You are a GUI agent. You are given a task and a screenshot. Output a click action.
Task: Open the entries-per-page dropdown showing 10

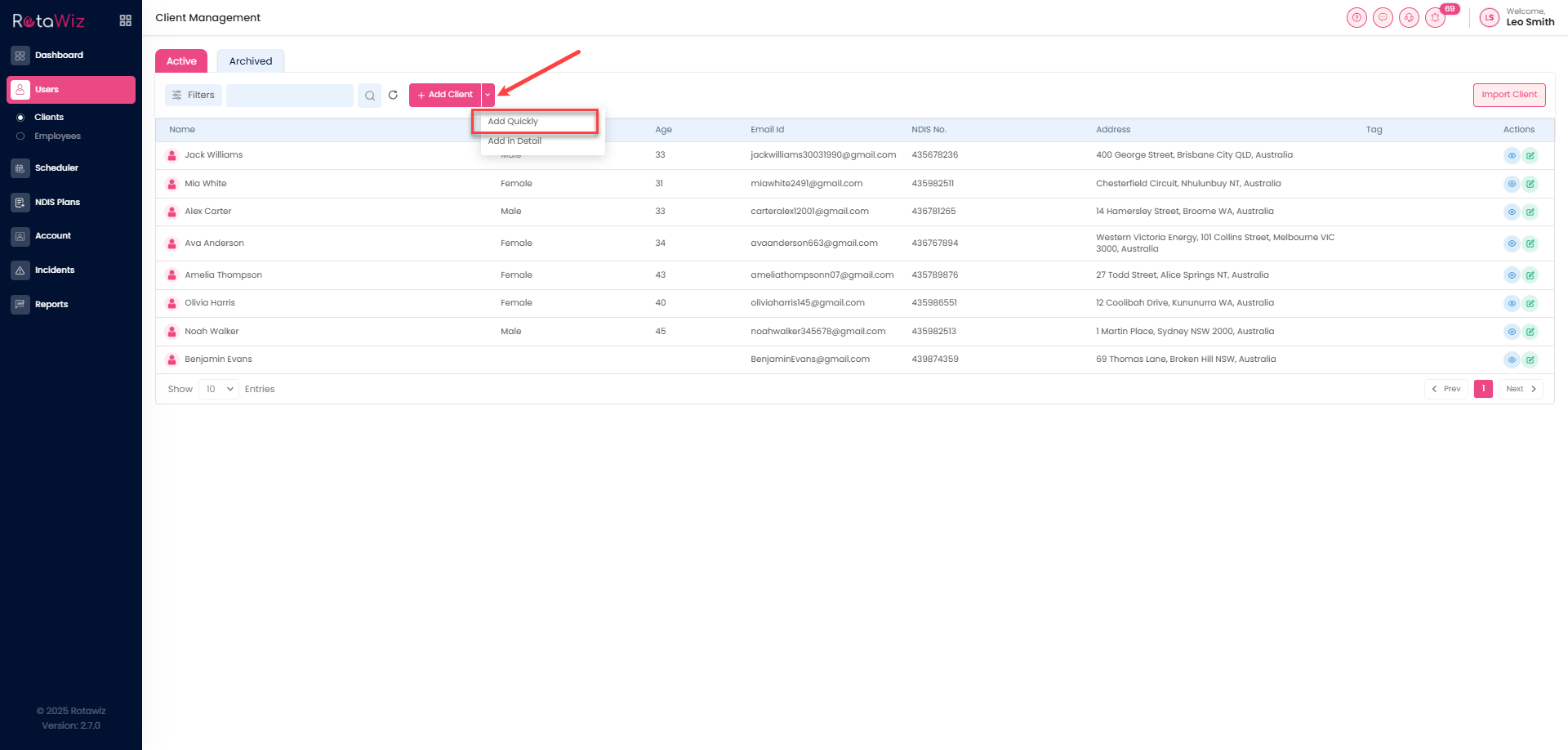click(x=219, y=389)
